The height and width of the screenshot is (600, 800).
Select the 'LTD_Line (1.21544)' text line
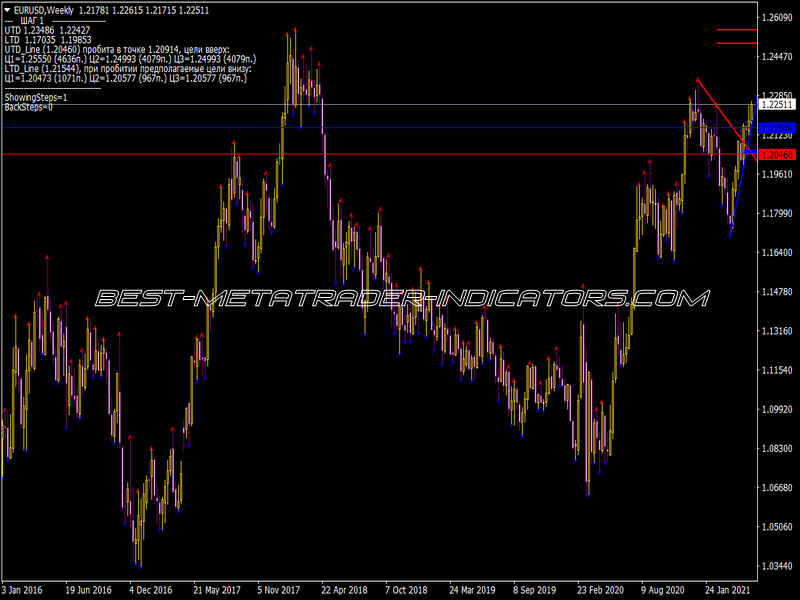(x=128, y=69)
